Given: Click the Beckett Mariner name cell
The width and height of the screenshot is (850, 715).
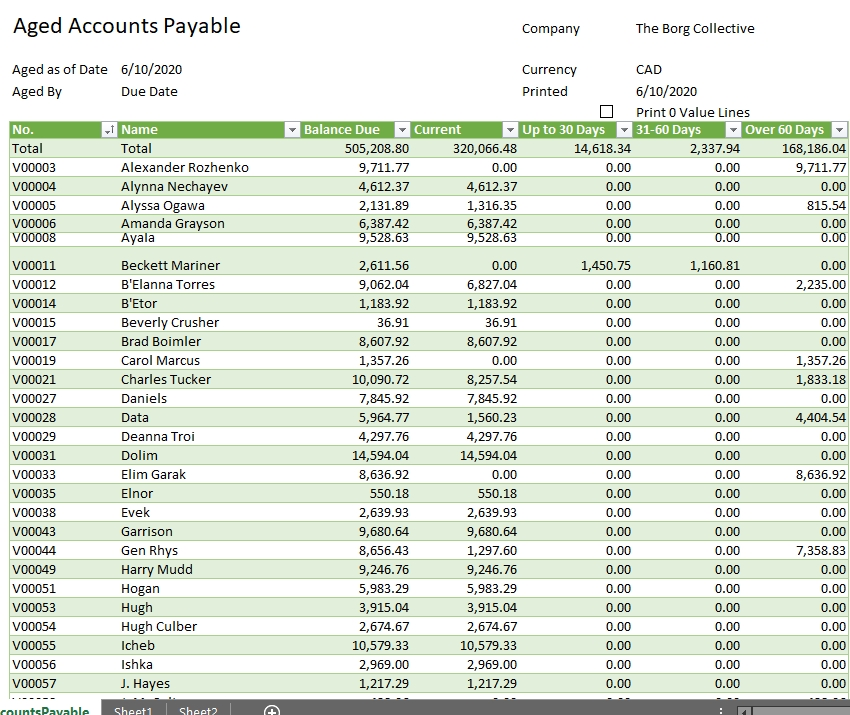Looking at the screenshot, I should pyautogui.click(x=171, y=266).
